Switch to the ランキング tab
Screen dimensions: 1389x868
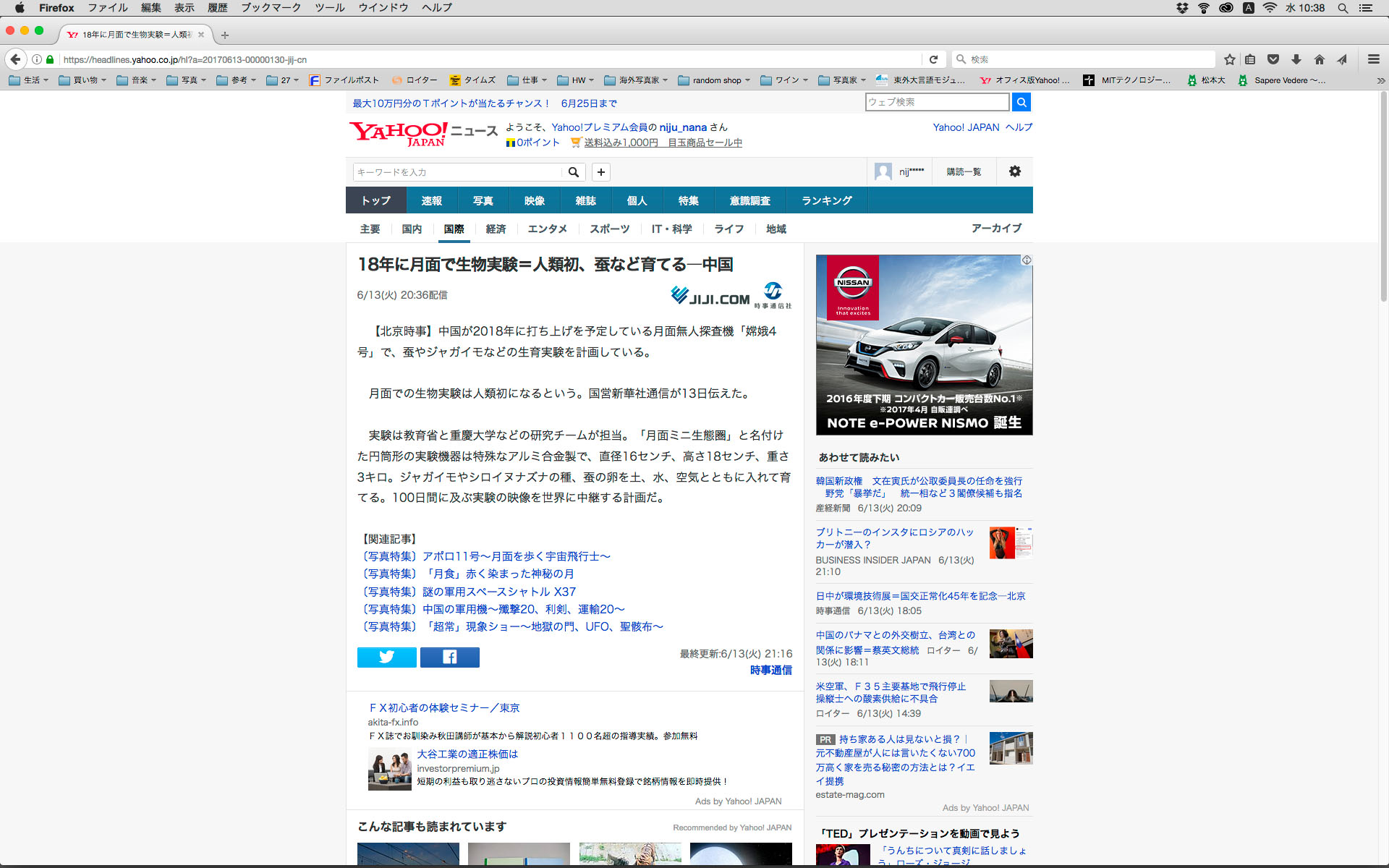point(826,200)
